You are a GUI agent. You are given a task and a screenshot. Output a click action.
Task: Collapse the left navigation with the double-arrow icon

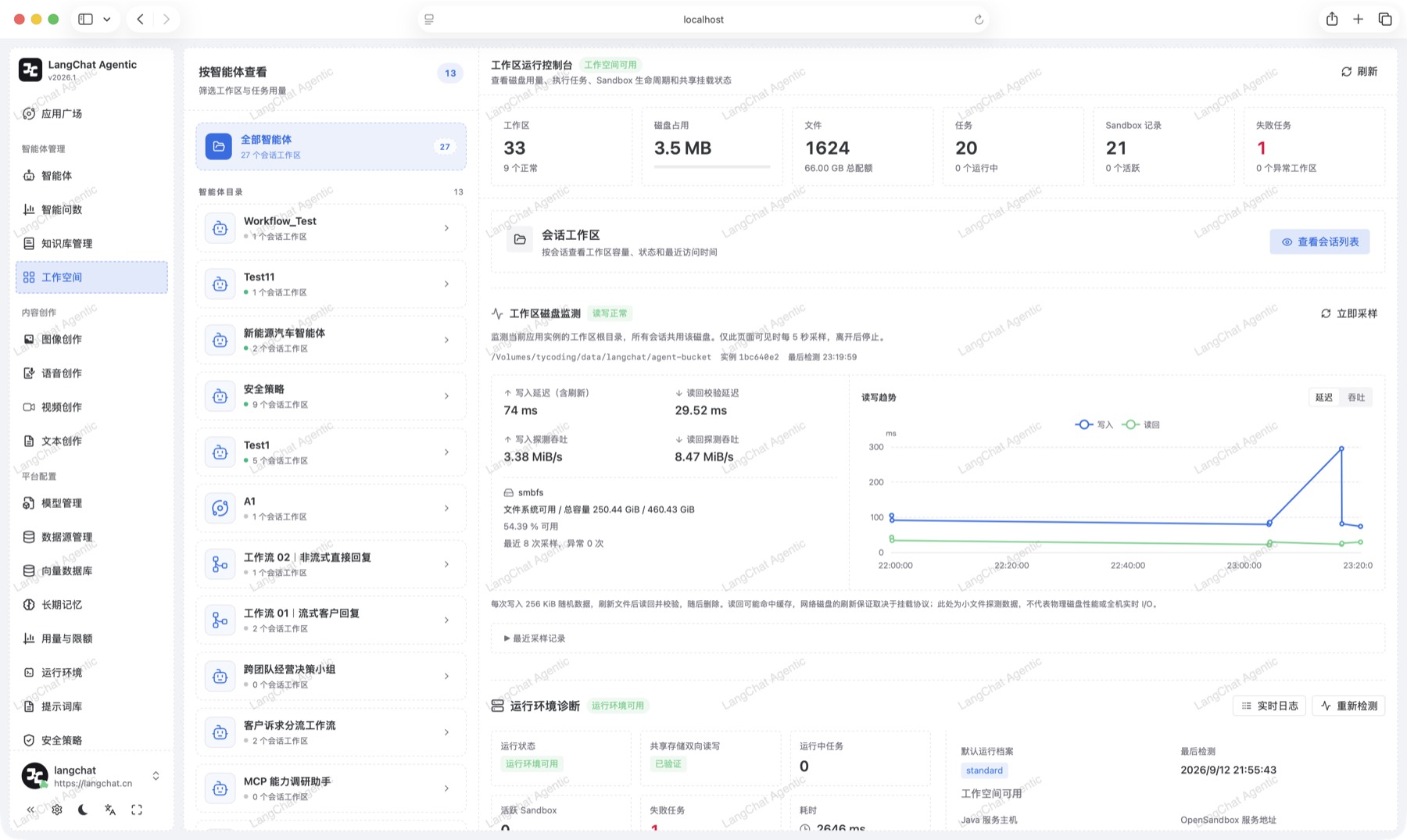coord(30,810)
